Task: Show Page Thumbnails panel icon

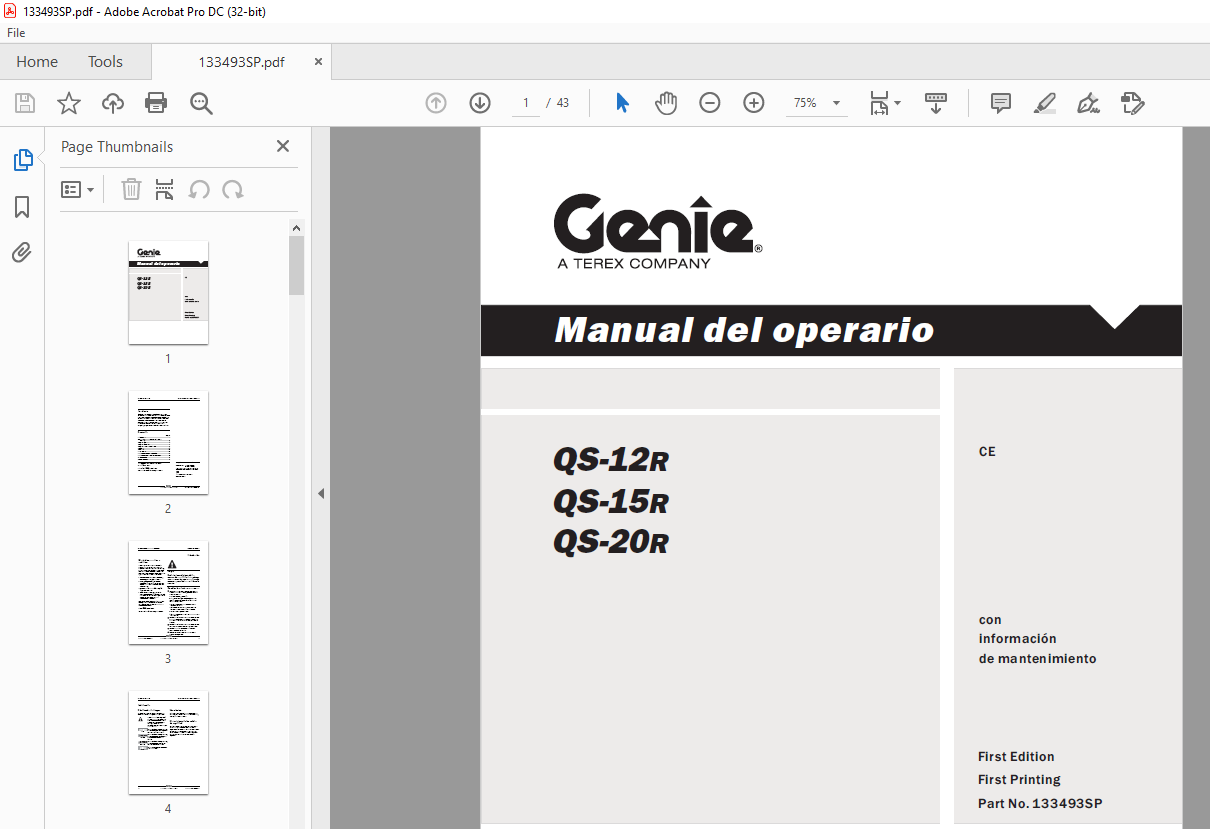Action: coord(22,160)
